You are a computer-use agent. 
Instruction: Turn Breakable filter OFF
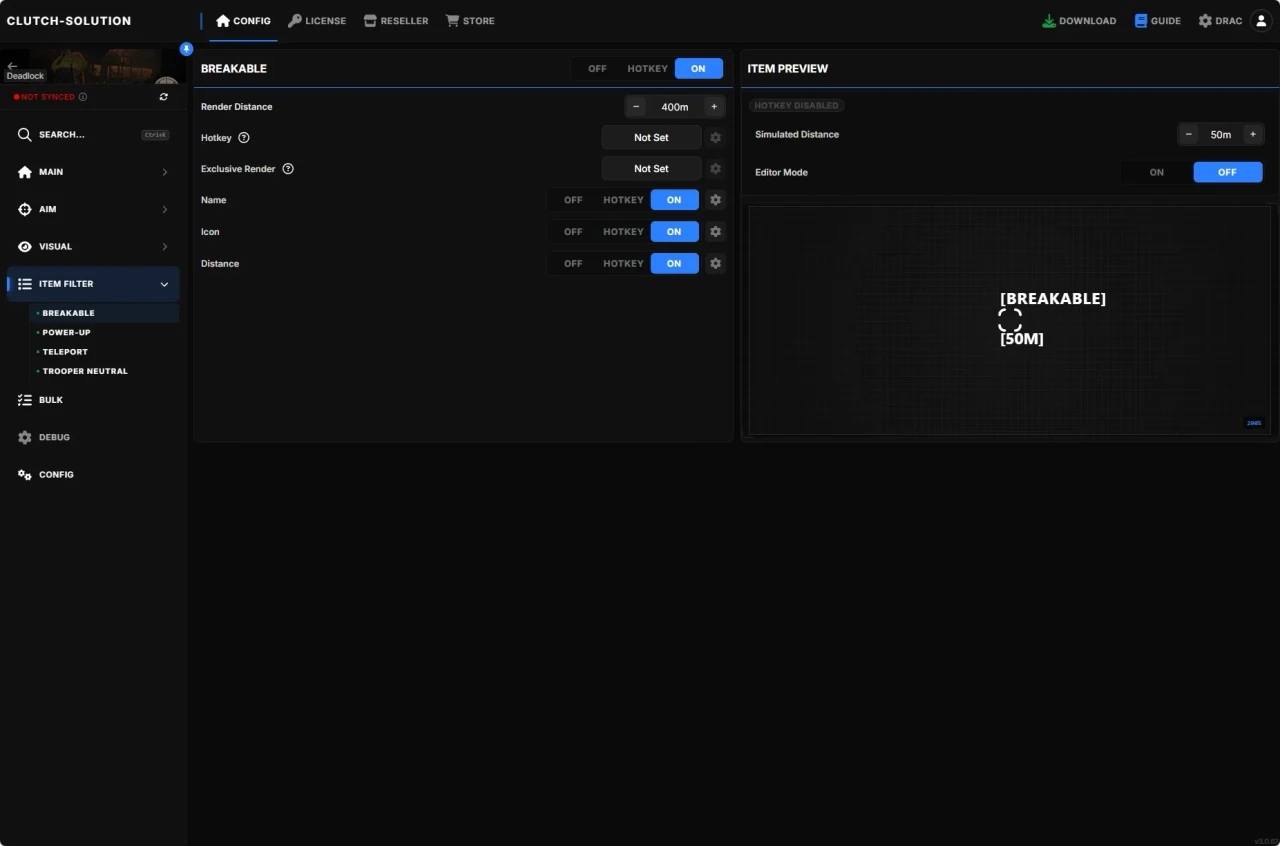coord(597,69)
